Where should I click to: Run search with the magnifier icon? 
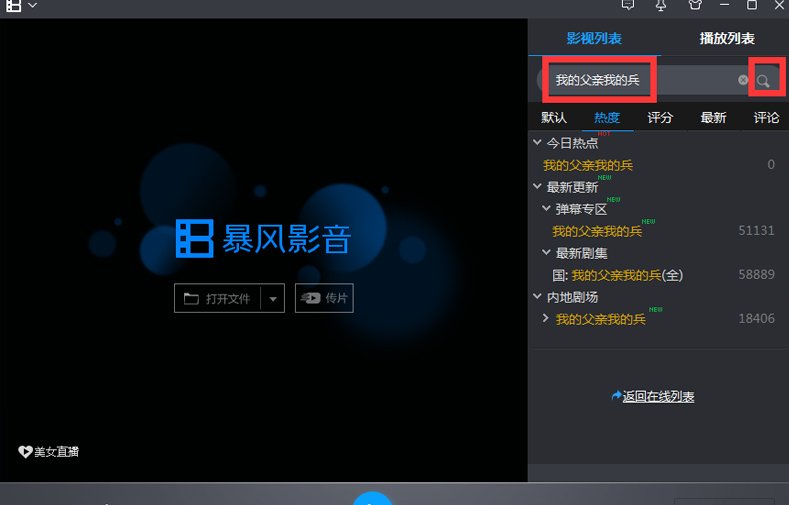click(763, 80)
